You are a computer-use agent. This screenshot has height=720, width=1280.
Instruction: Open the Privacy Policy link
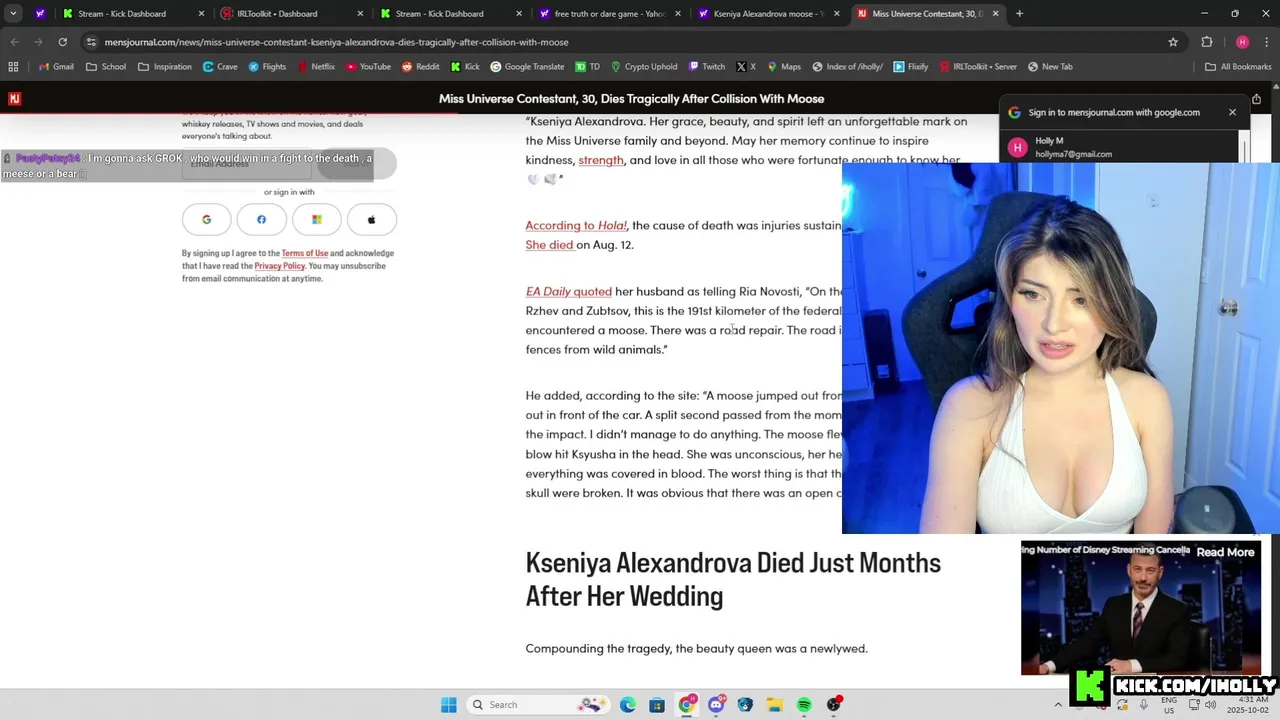tap(279, 266)
